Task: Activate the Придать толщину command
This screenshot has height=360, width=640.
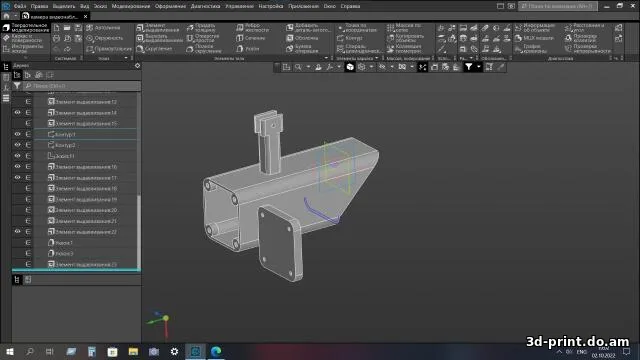Action: [x=201, y=28]
